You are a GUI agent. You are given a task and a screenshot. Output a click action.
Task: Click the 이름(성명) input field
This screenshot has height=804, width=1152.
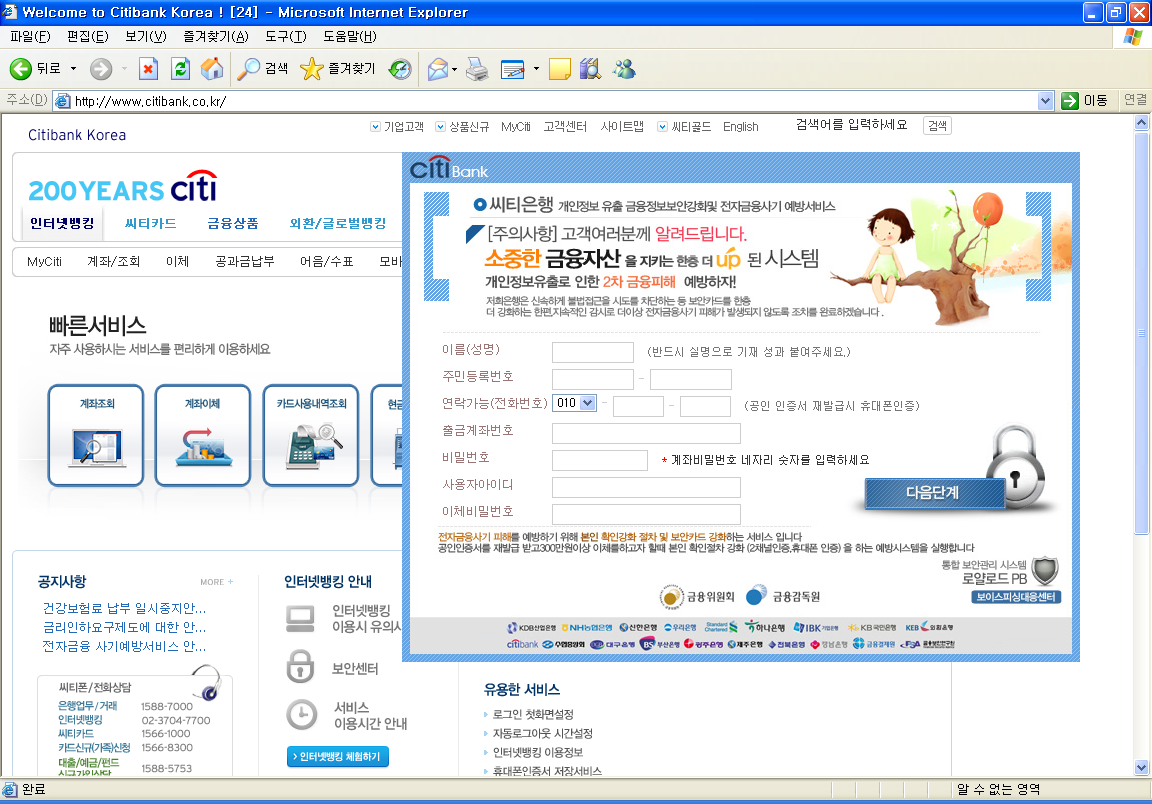point(593,352)
